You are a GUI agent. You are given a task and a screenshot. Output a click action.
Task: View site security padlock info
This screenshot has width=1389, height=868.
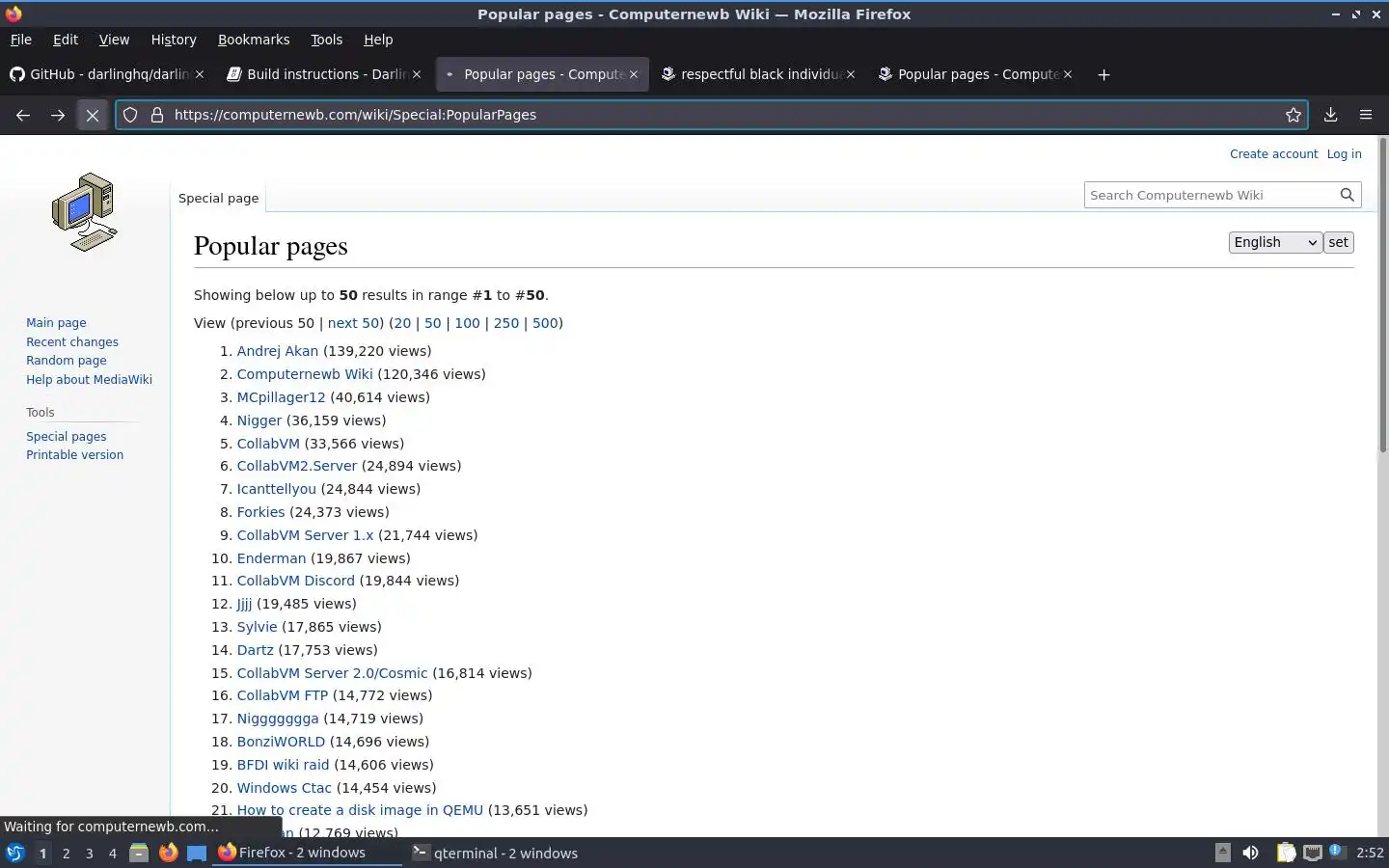(x=157, y=115)
